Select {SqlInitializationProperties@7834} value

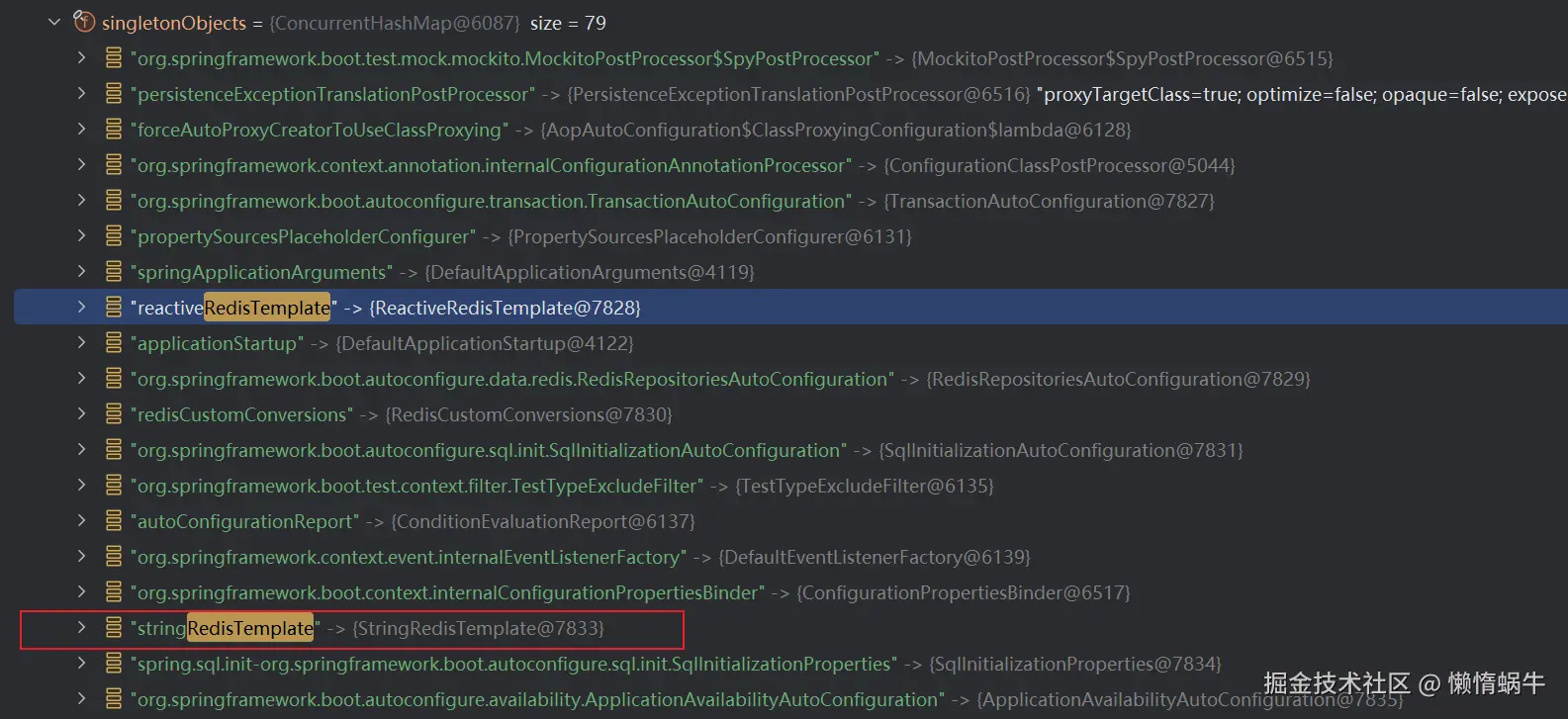click(1075, 664)
